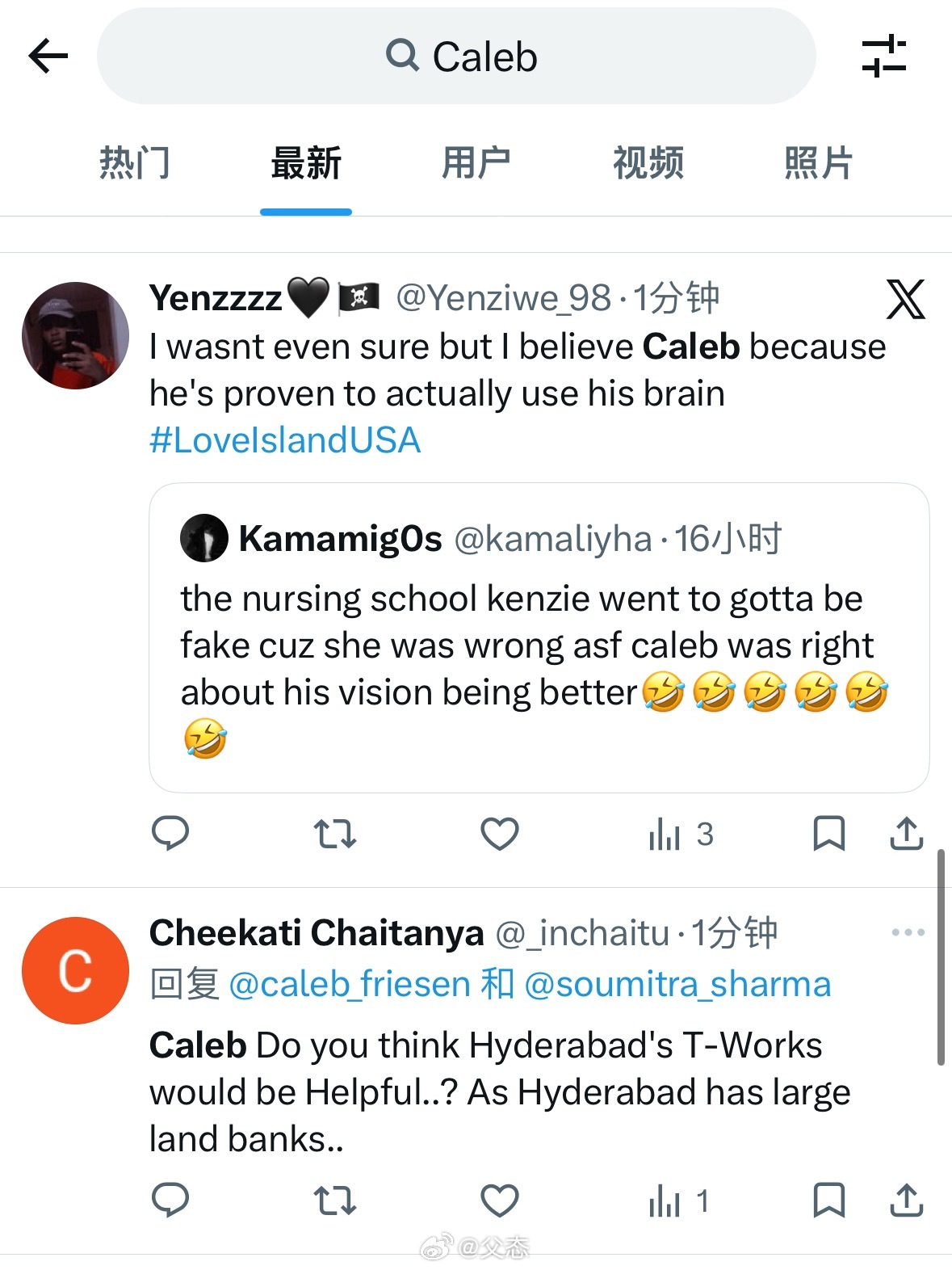Like Cheekati Chaitanya's reply

click(500, 1201)
